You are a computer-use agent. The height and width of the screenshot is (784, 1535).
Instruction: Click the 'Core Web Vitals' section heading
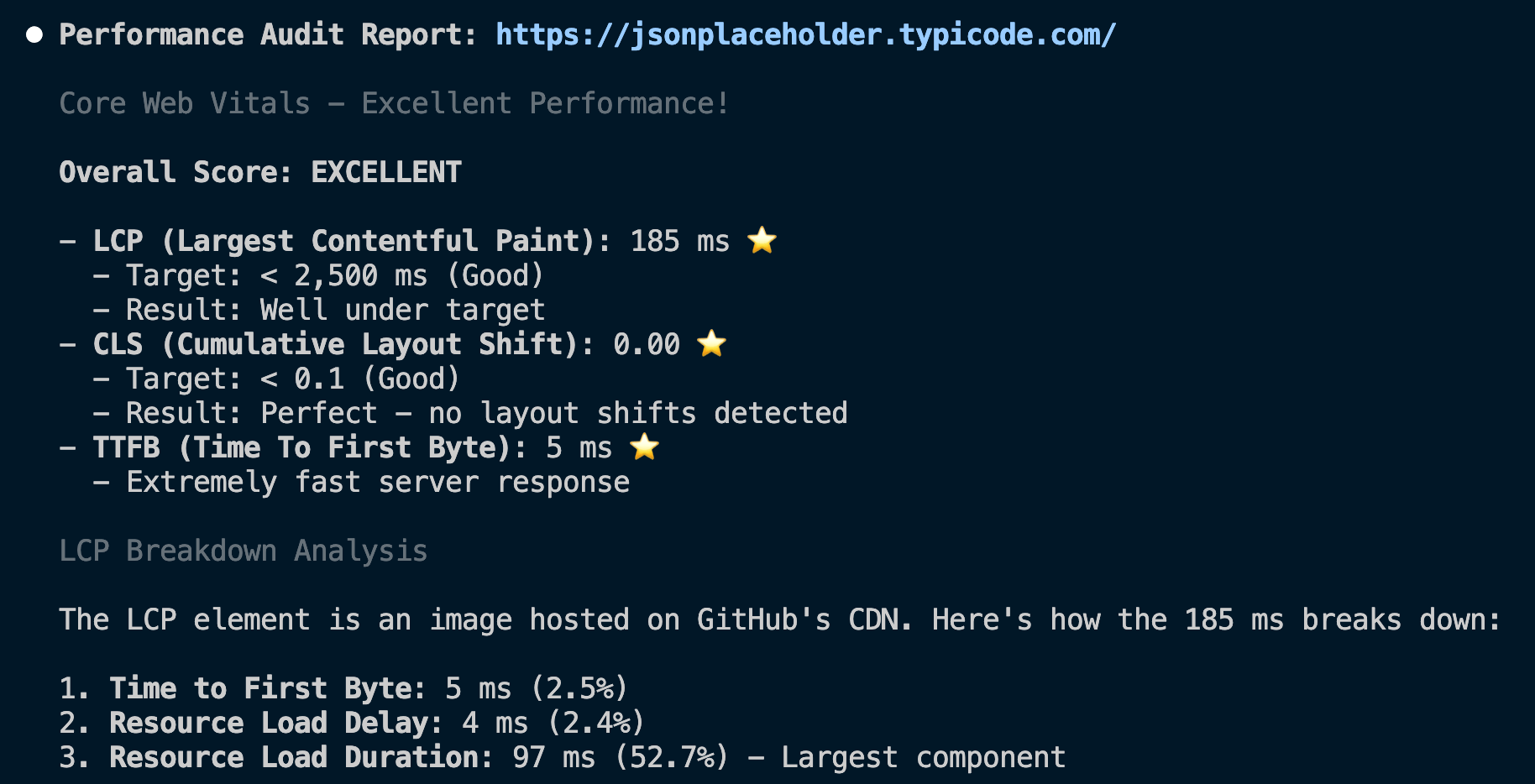[393, 103]
